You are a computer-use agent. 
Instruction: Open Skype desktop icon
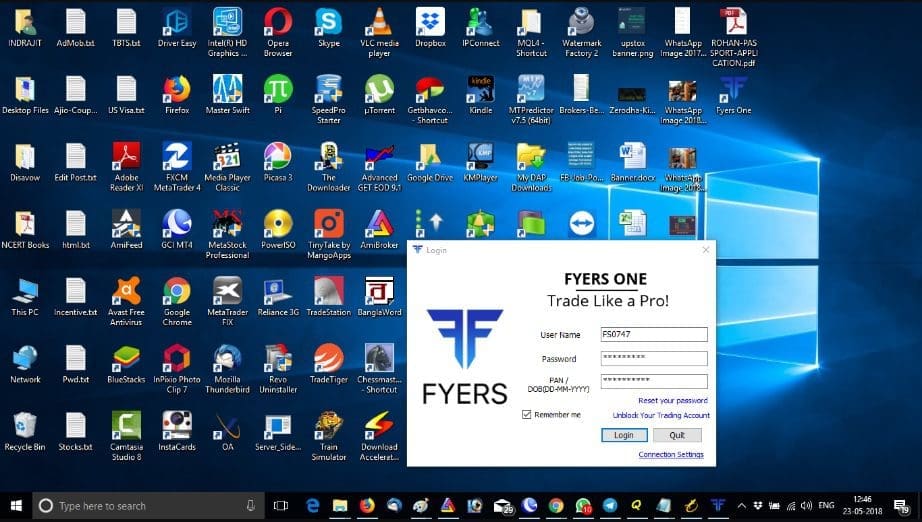pos(329,28)
